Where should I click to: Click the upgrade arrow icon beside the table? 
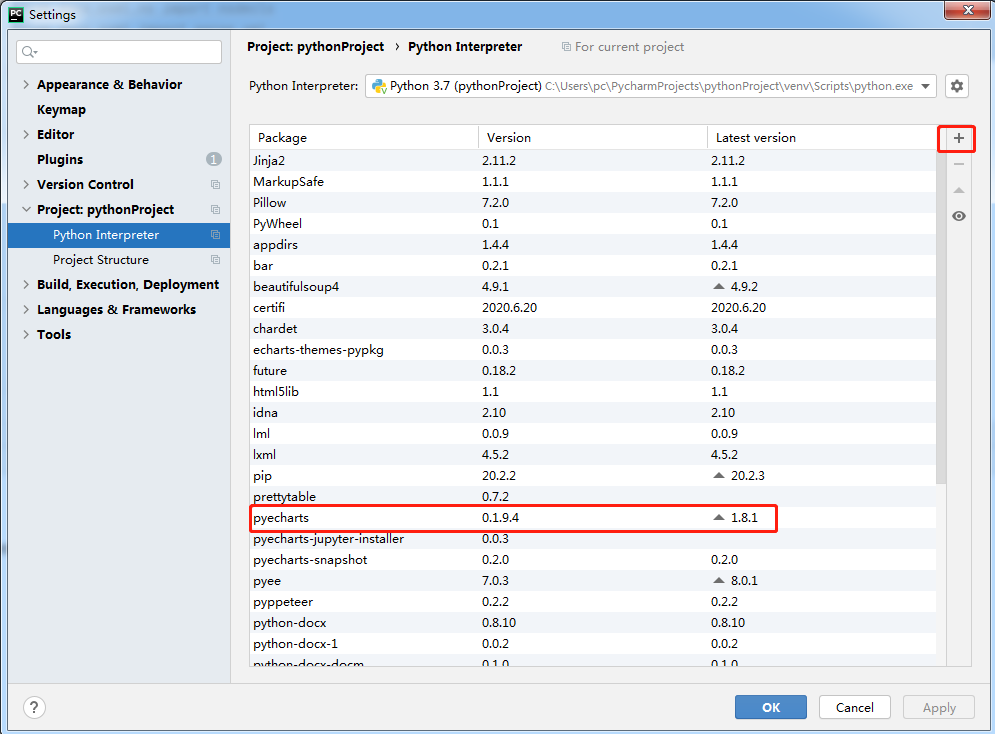point(958,190)
